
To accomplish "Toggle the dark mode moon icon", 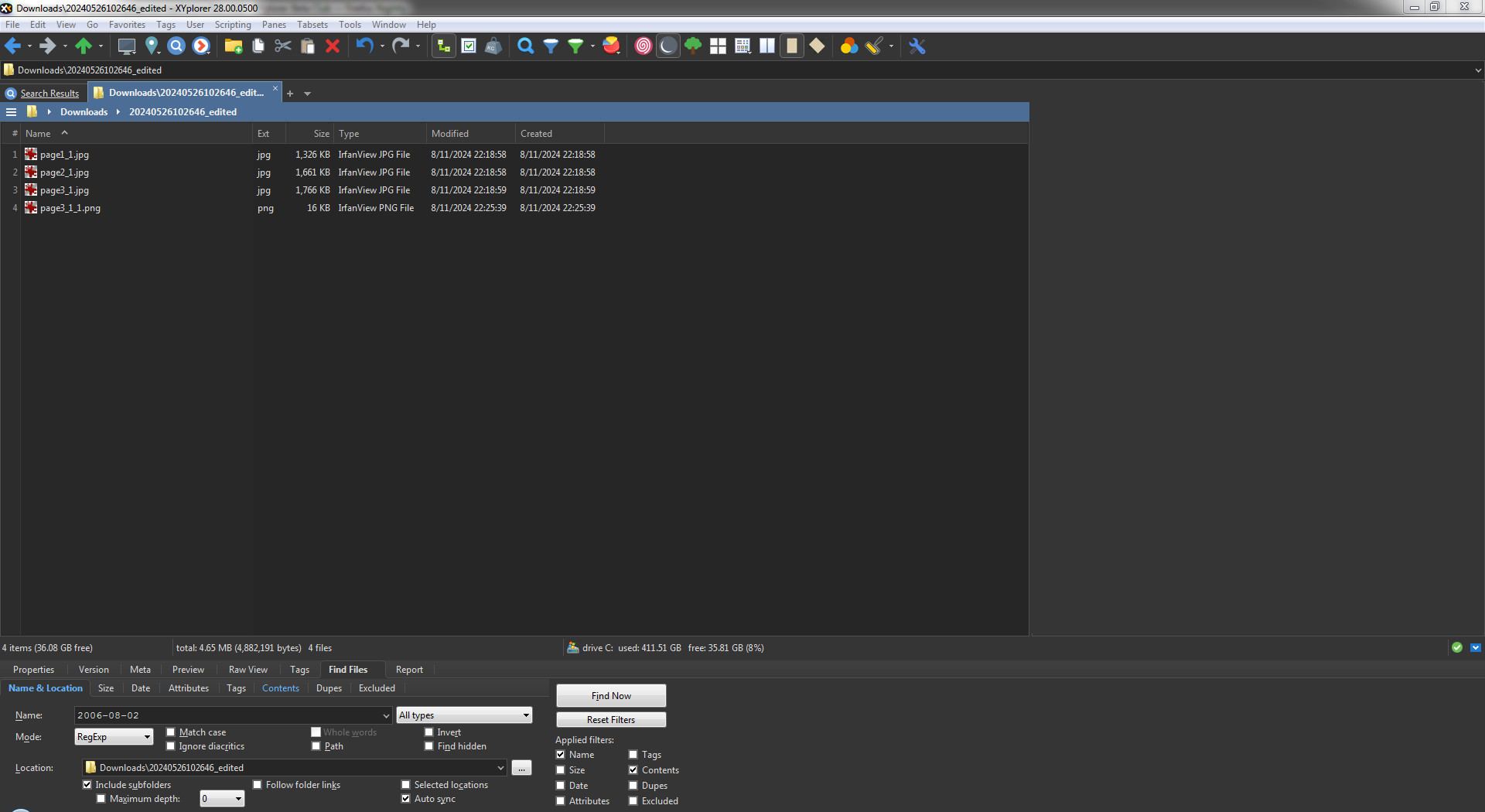I will 668,46.
